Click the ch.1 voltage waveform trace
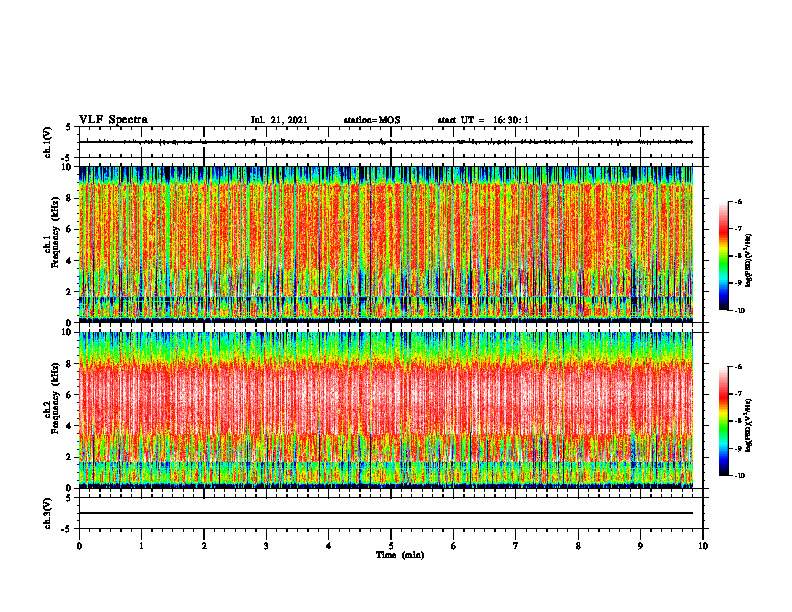The image size is (792, 612). pos(386,142)
